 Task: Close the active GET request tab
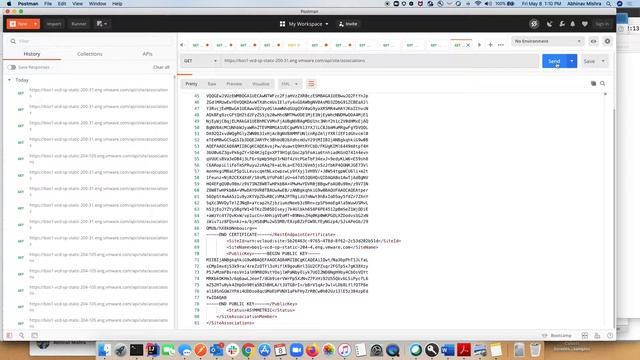468,45
